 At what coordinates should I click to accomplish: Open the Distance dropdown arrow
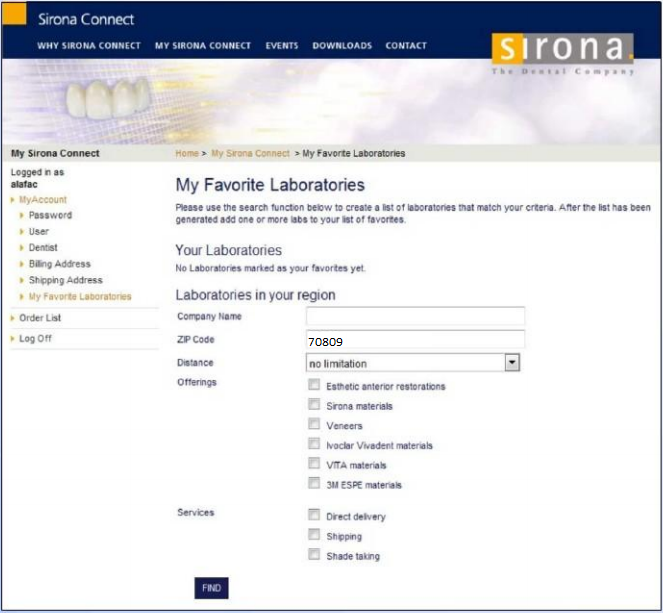click(x=512, y=363)
